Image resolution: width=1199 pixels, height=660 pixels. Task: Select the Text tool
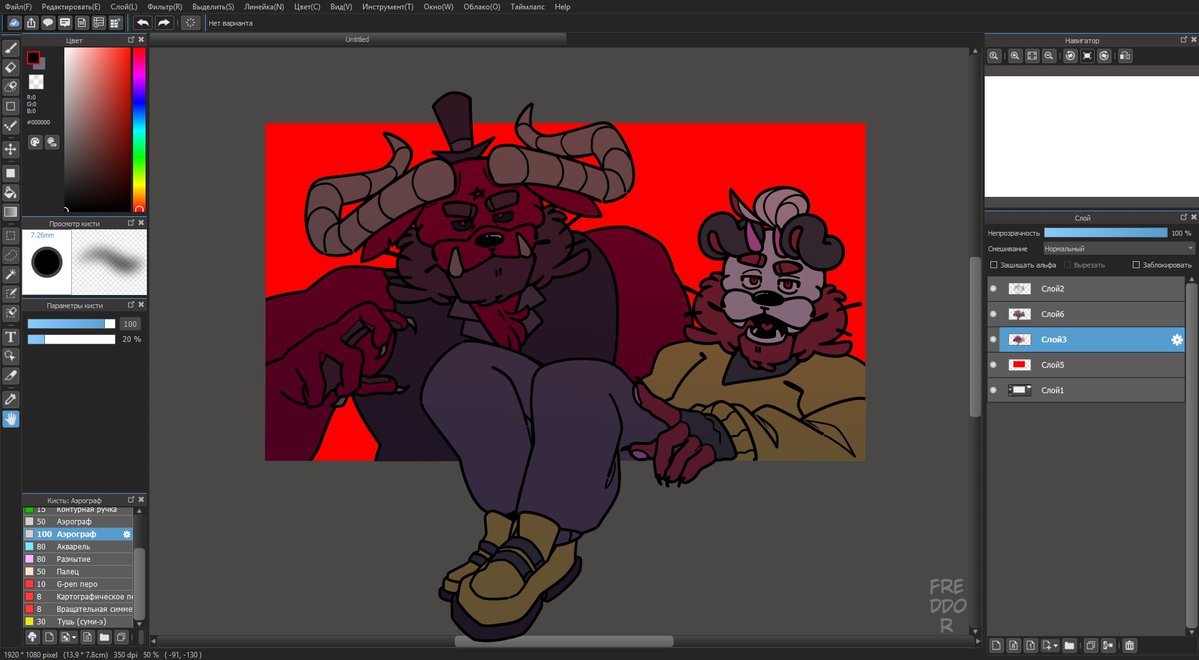click(x=11, y=337)
